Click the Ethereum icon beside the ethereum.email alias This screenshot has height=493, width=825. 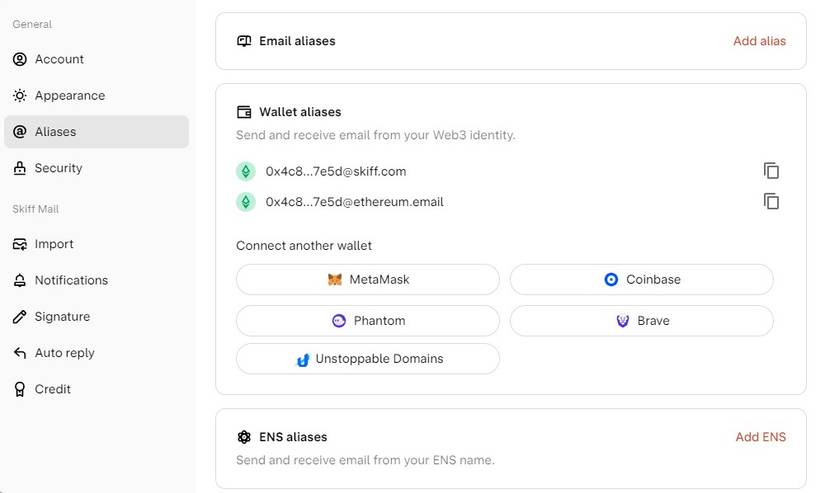coord(246,202)
